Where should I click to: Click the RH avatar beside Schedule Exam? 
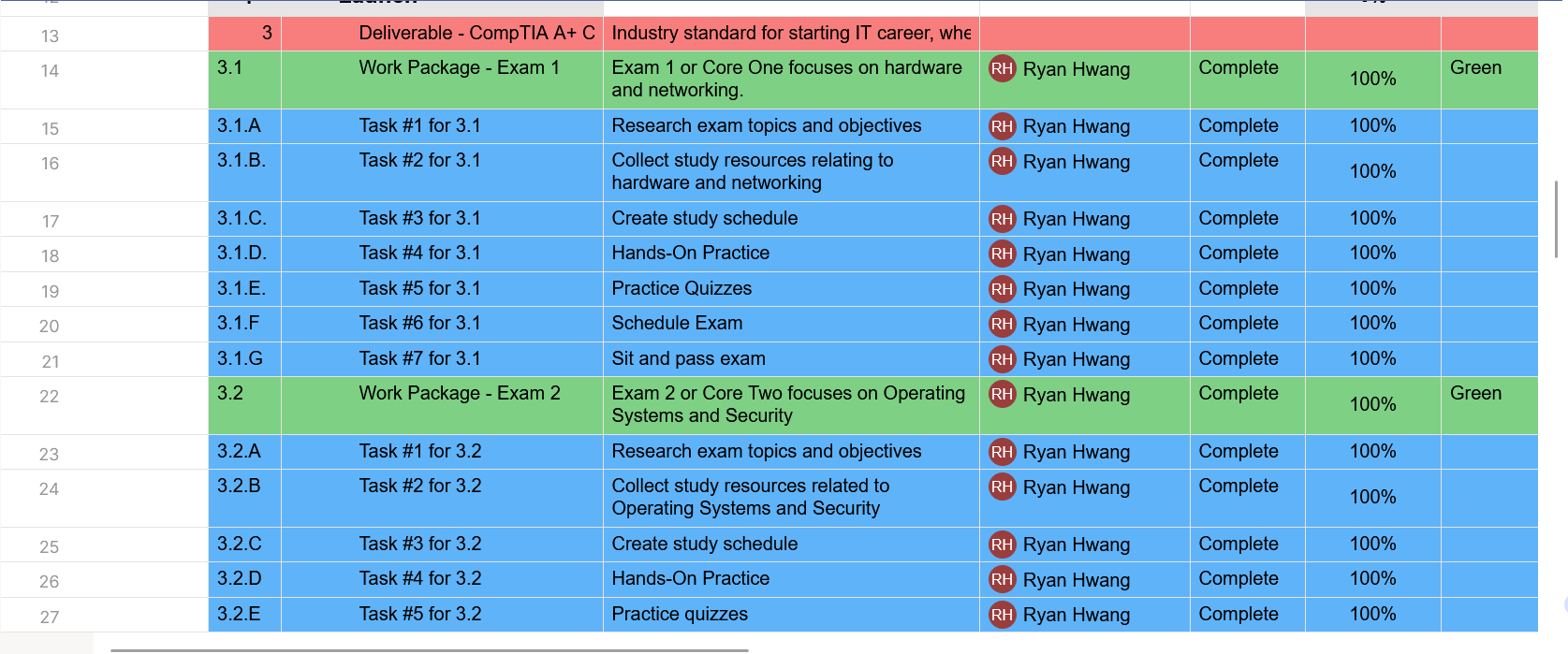(1002, 324)
